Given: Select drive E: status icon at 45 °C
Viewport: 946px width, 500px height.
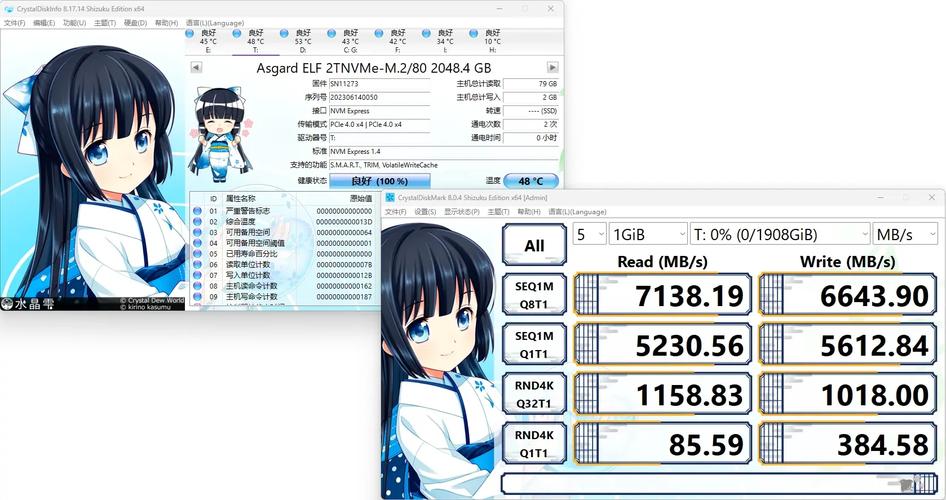Looking at the screenshot, I should (190, 33).
